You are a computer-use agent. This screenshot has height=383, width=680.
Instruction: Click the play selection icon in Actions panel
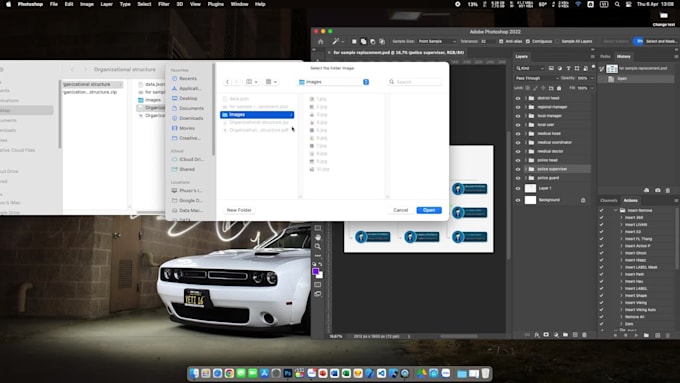pyautogui.click(x=636, y=335)
